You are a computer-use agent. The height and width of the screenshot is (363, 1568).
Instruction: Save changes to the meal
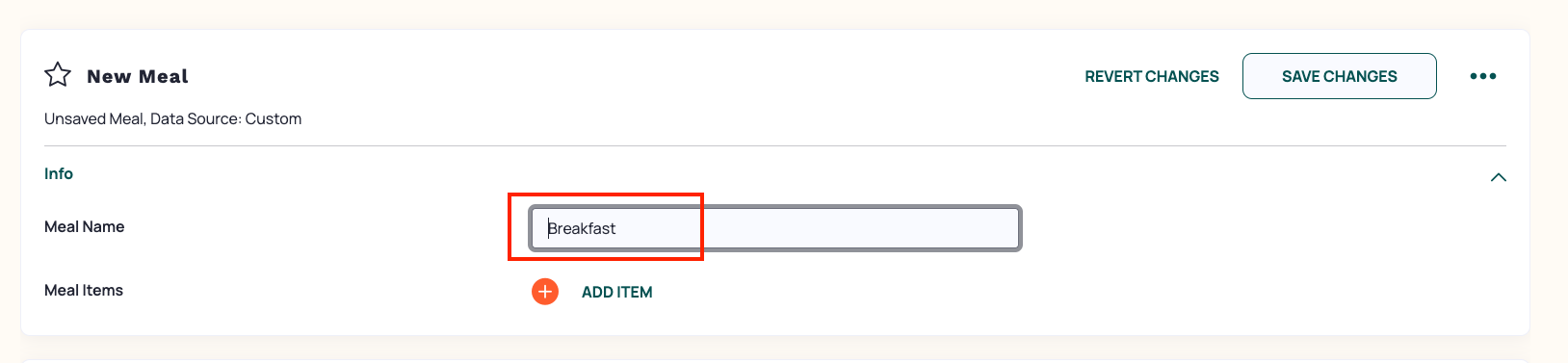click(x=1340, y=76)
